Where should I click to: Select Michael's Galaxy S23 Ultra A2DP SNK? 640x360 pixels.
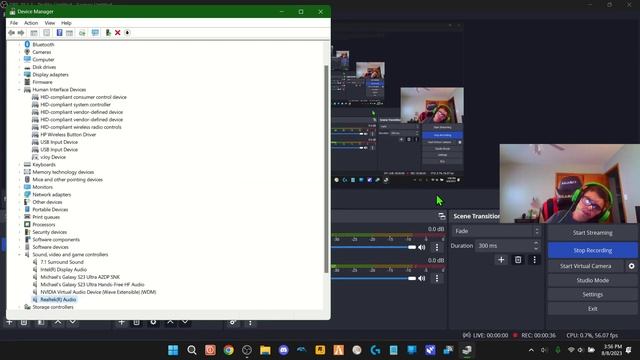(80, 277)
